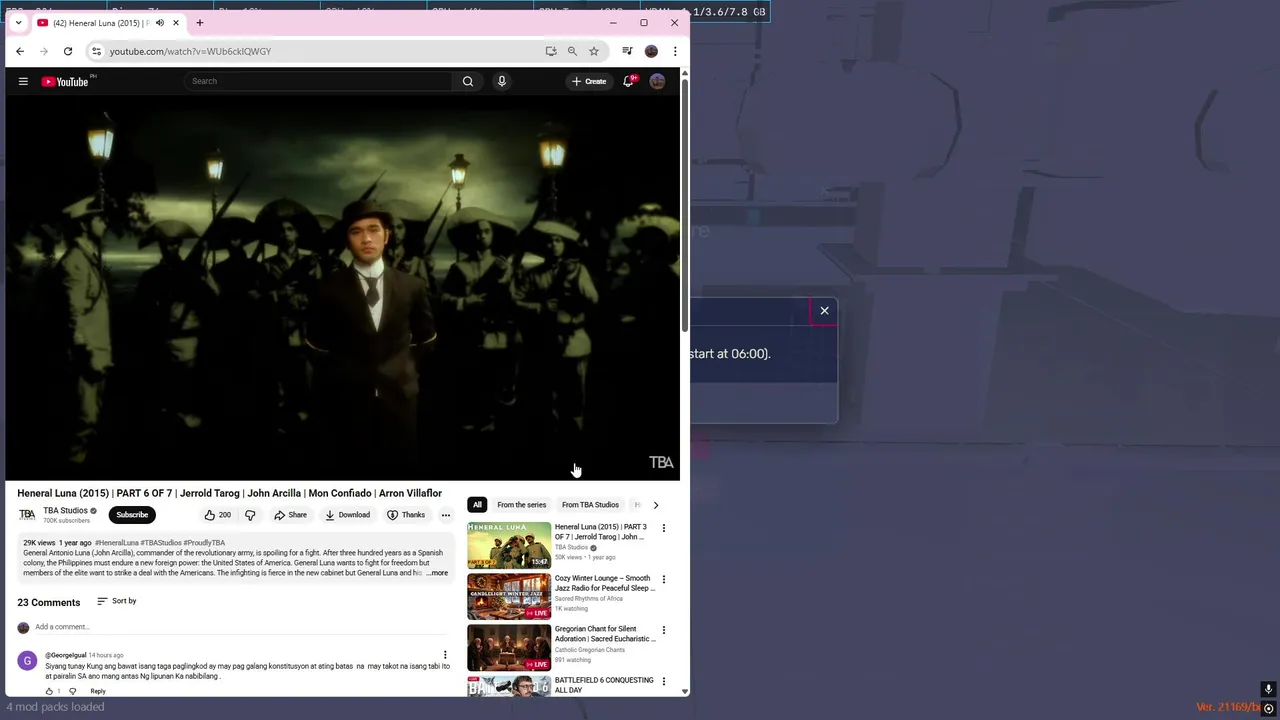Viewport: 1280px width, 720px height.
Task: Open Chrome profile avatar
Action: [x=651, y=51]
